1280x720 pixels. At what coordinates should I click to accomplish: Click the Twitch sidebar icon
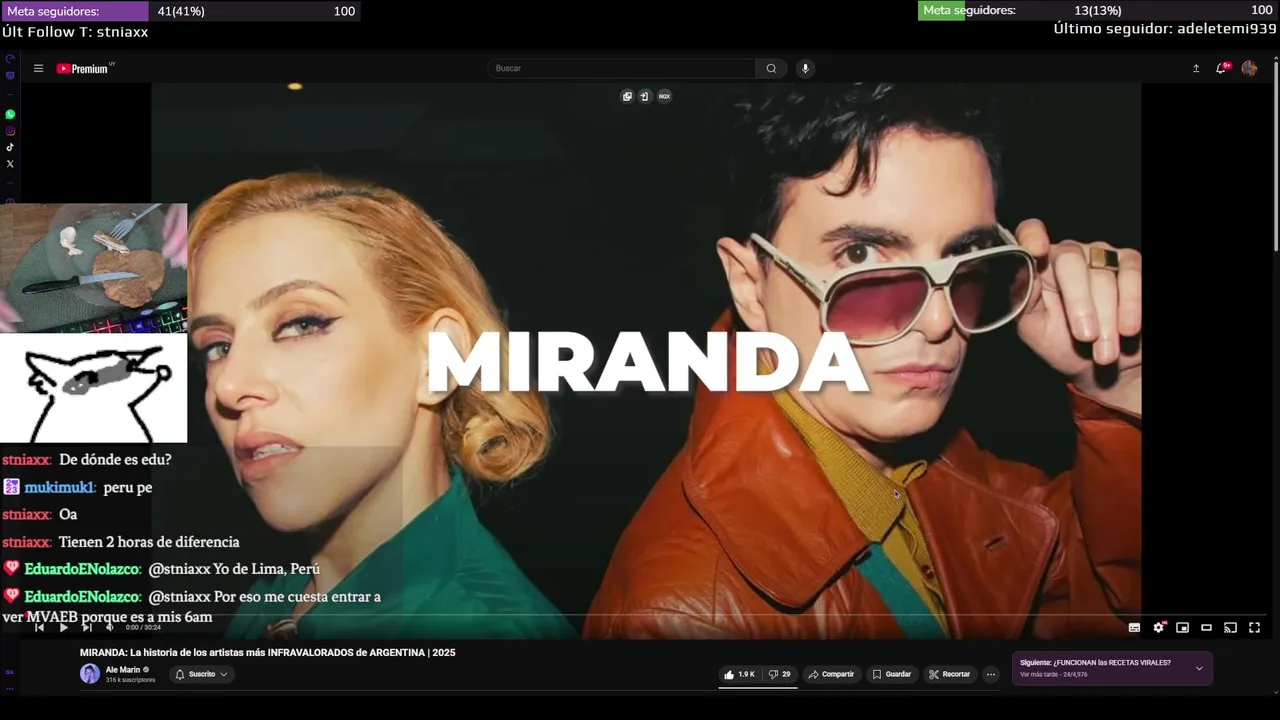pyautogui.click(x=10, y=76)
